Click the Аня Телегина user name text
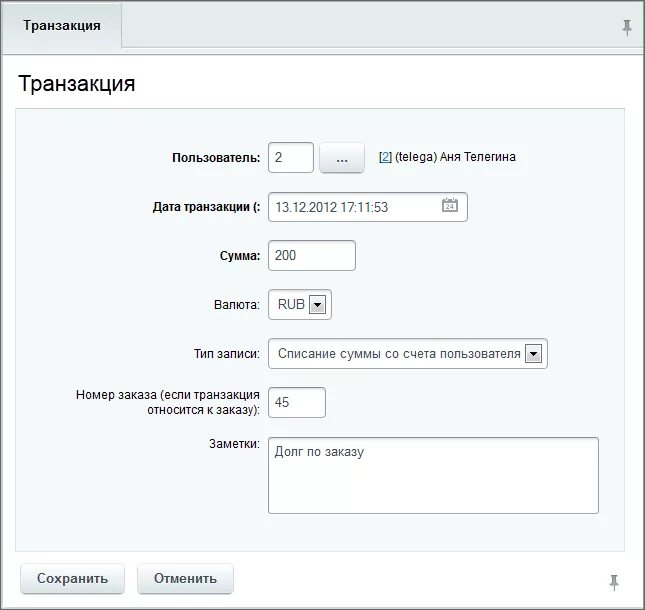The image size is (645, 610). click(478, 157)
